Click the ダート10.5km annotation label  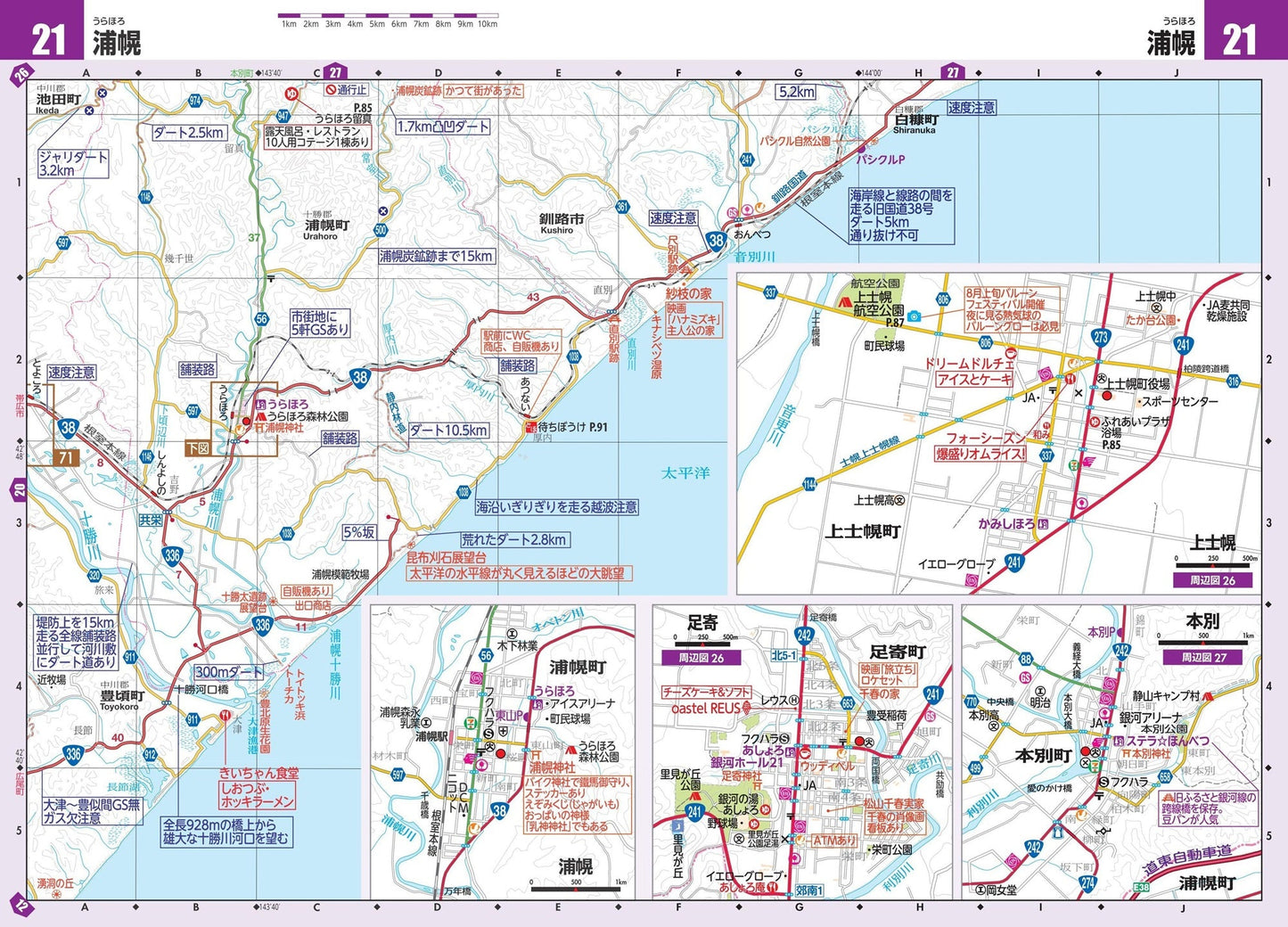[x=448, y=431]
